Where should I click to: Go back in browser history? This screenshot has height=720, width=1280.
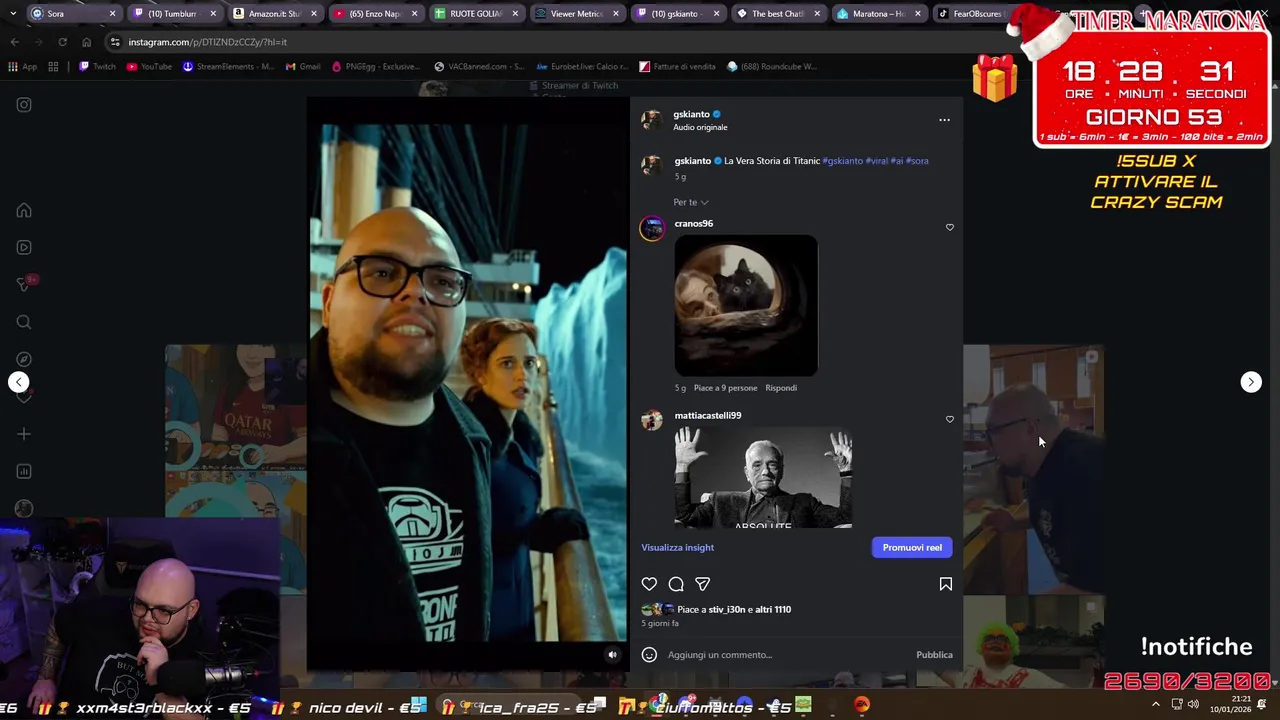point(14,42)
